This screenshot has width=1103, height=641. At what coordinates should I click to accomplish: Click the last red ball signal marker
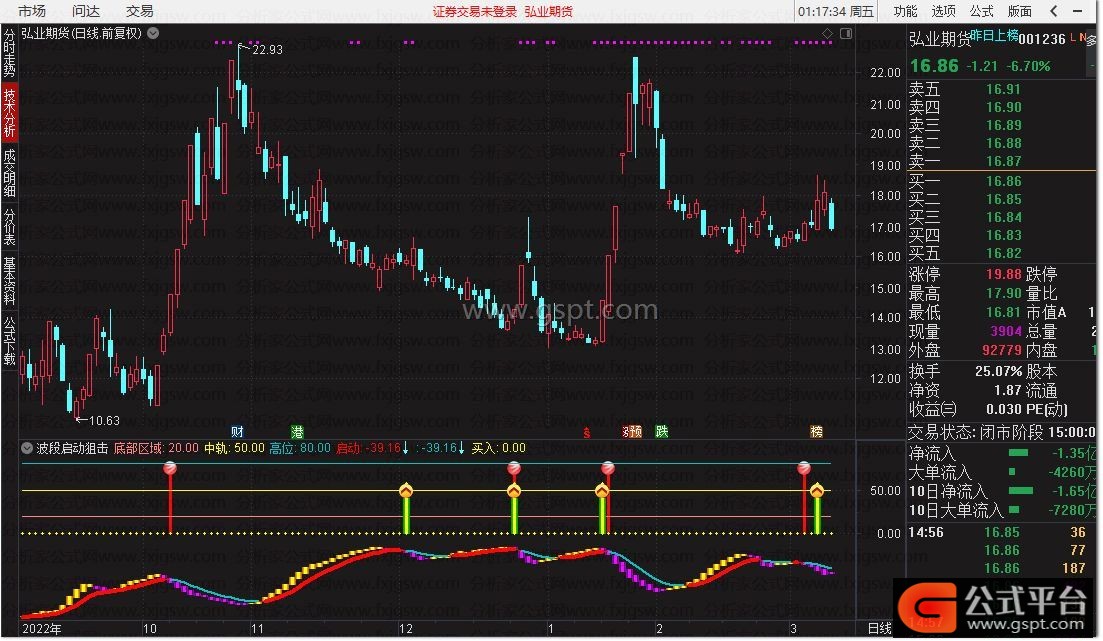click(x=804, y=468)
